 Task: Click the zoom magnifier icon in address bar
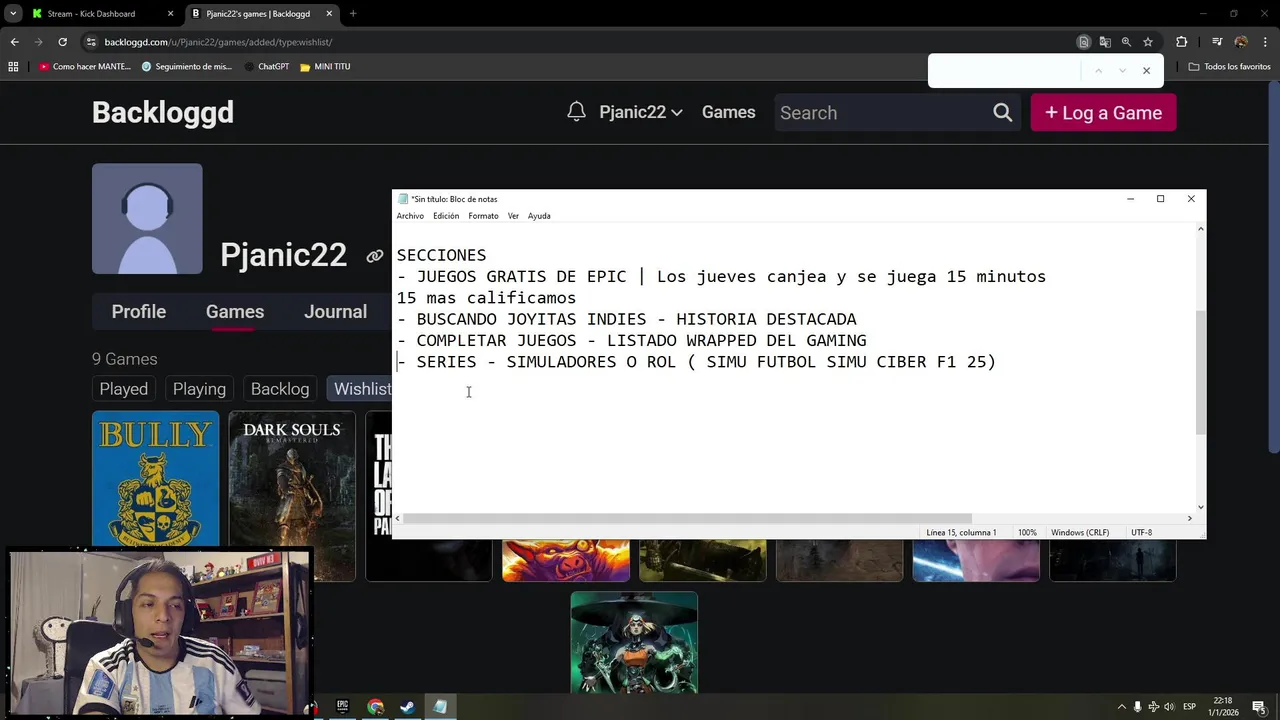[x=1126, y=42]
